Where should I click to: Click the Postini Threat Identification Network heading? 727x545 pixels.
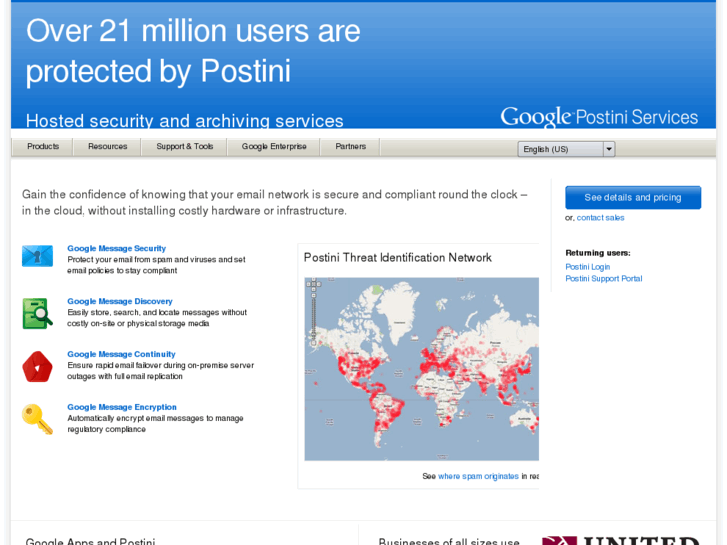coord(397,257)
